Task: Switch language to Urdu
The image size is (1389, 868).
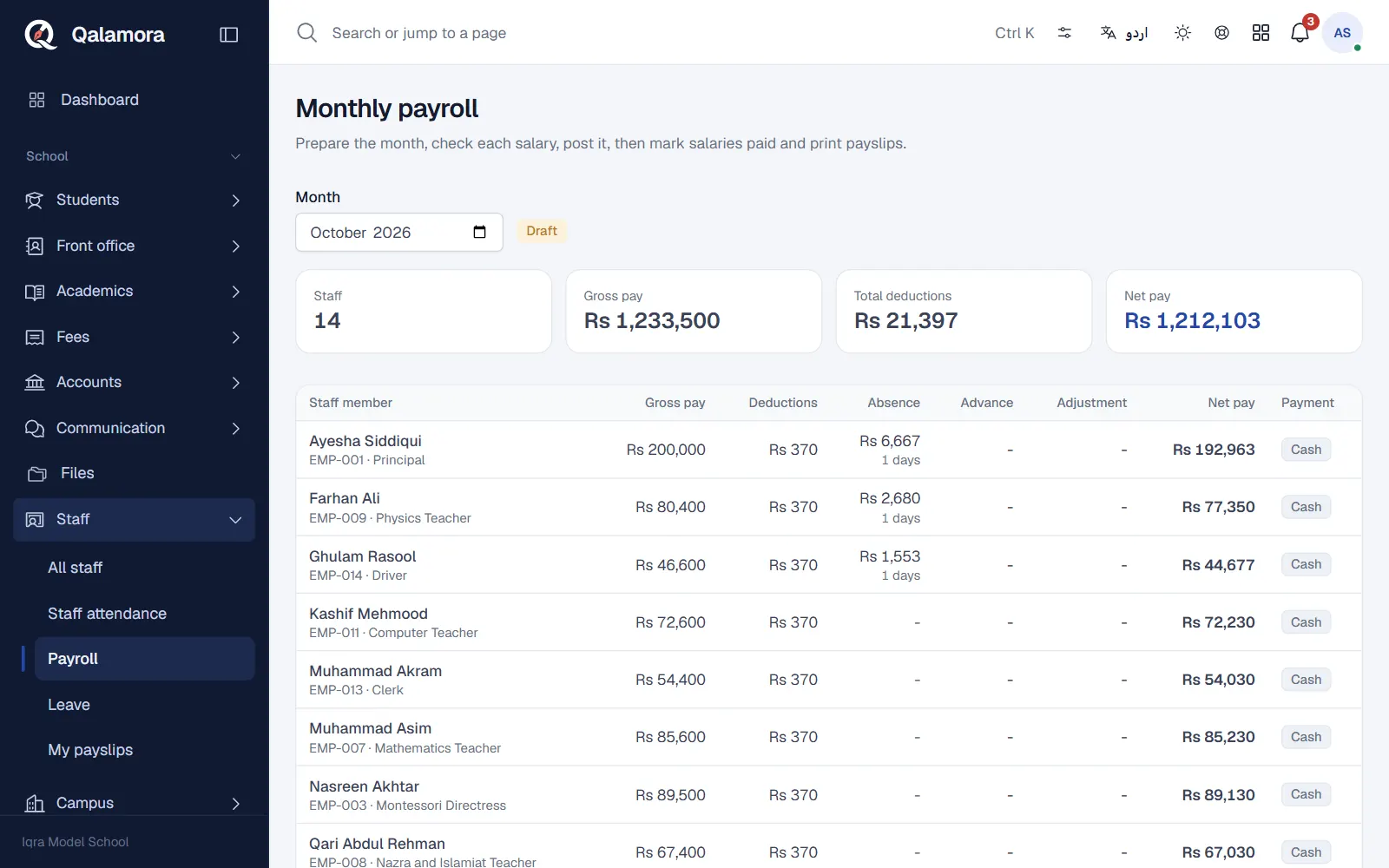Action: (x=1124, y=33)
